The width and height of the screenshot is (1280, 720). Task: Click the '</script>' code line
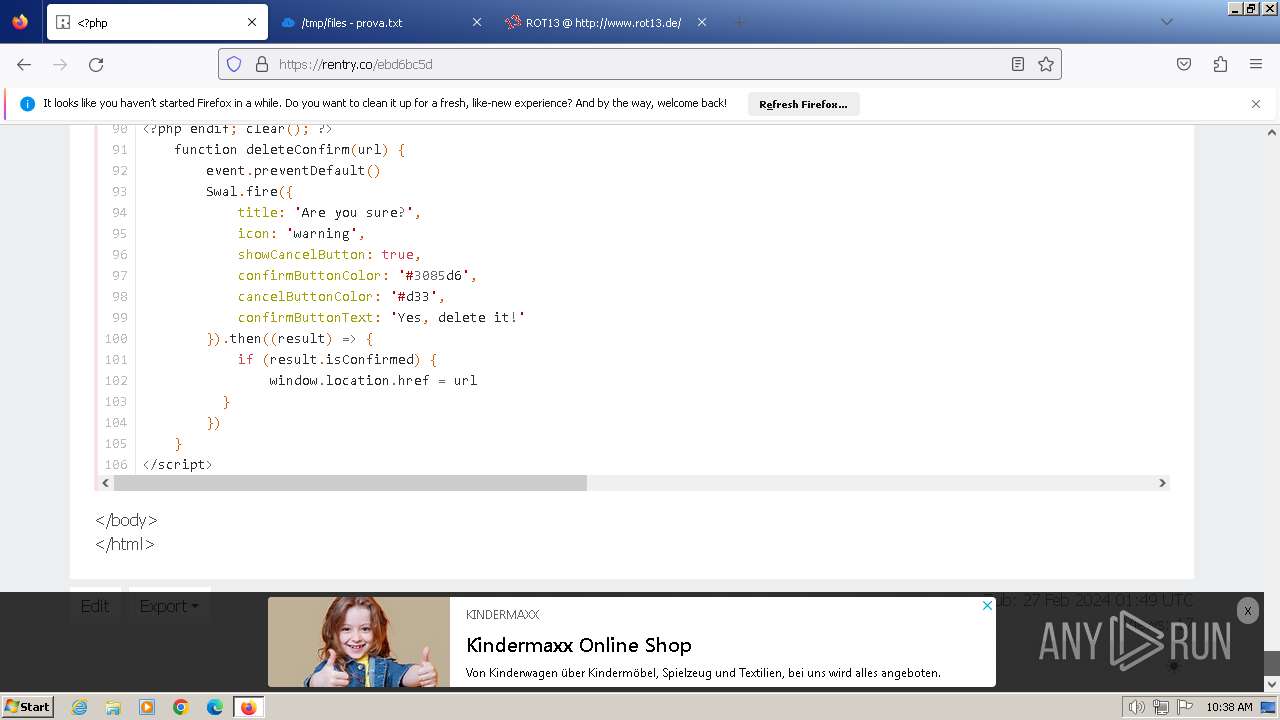pos(177,464)
